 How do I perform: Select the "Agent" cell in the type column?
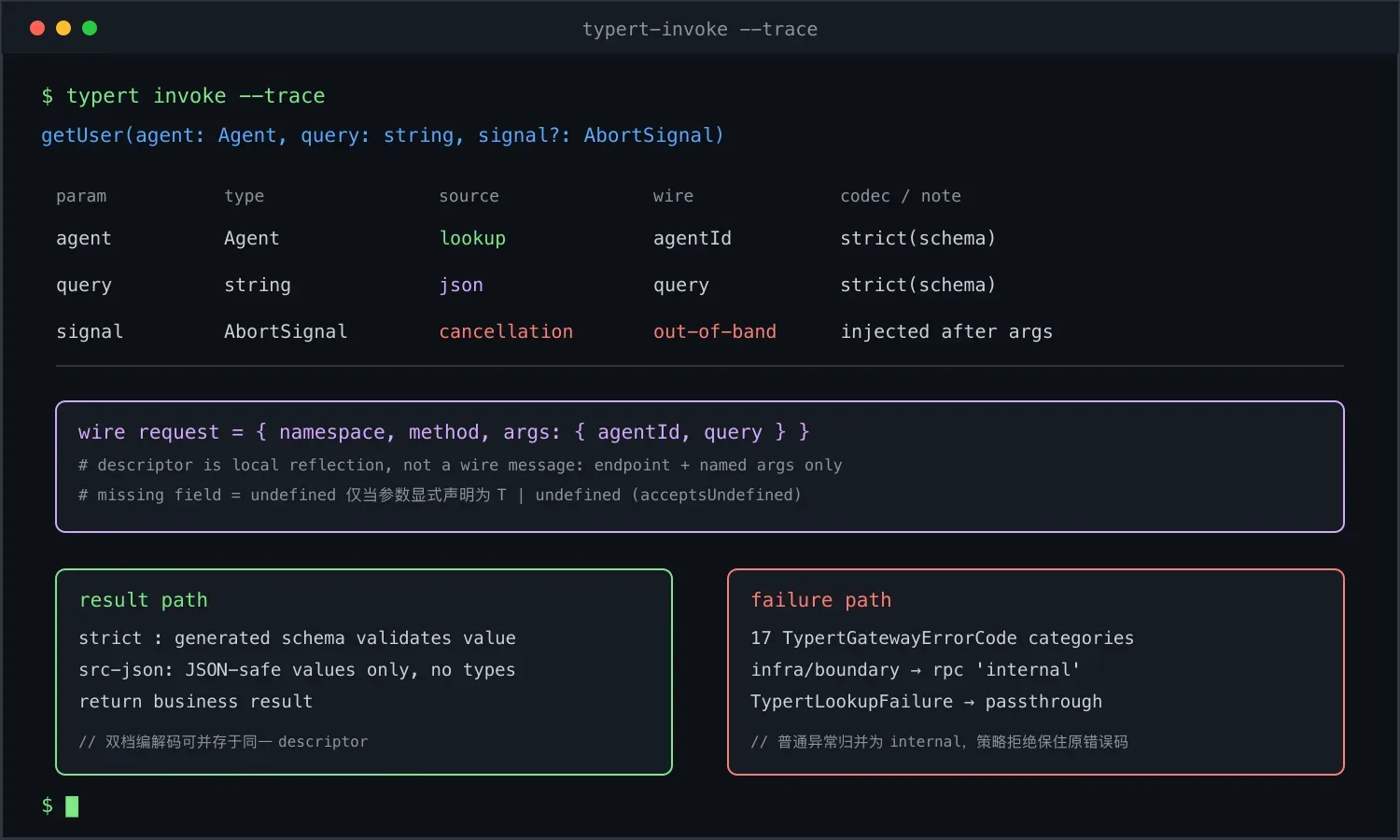pyautogui.click(x=251, y=239)
